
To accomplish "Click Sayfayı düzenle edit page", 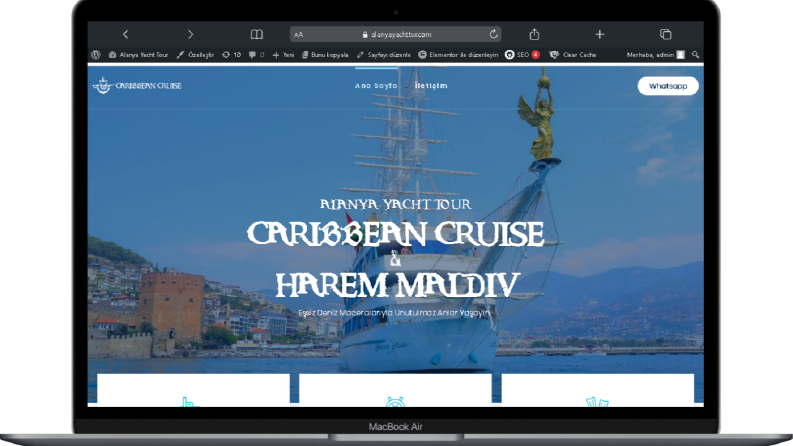I will pos(383,55).
